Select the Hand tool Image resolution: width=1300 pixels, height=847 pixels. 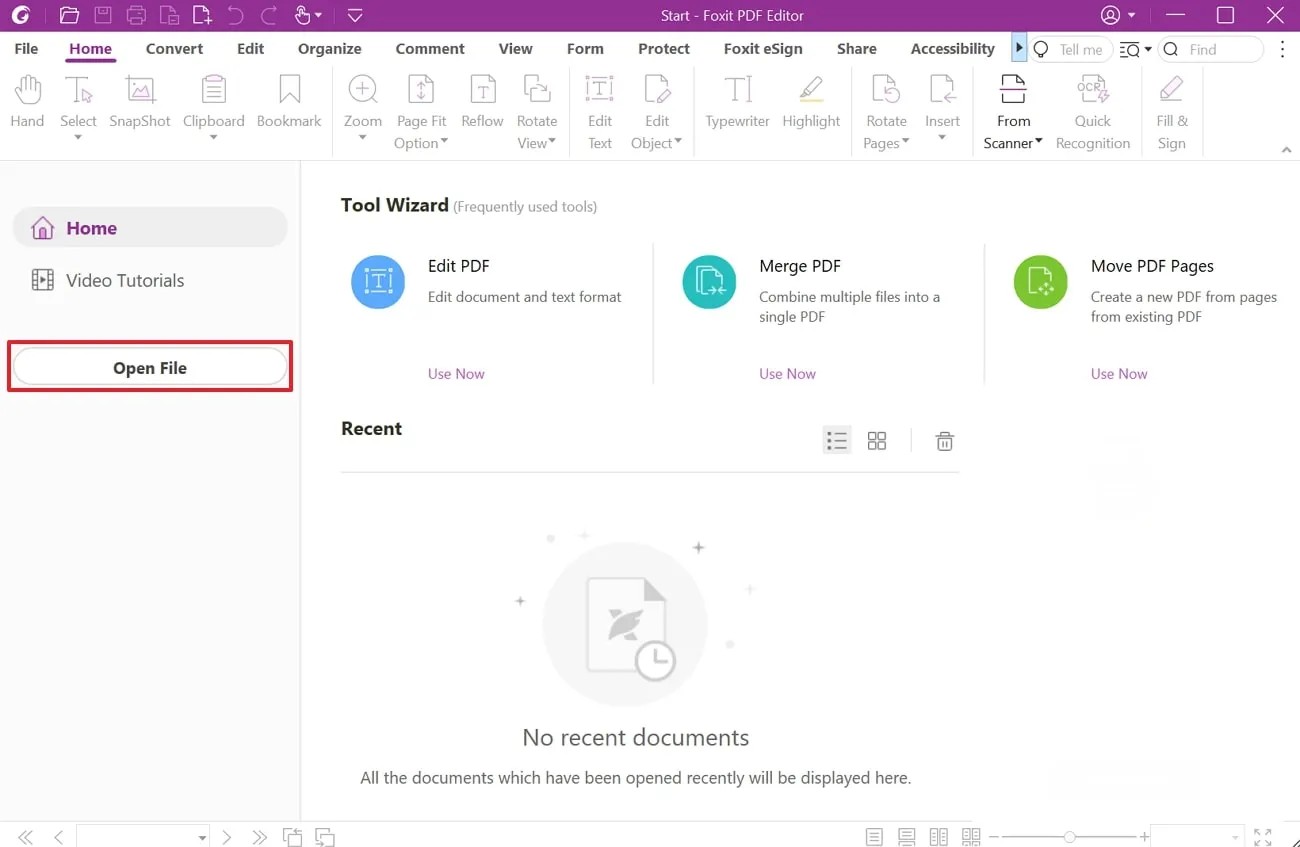[27, 102]
